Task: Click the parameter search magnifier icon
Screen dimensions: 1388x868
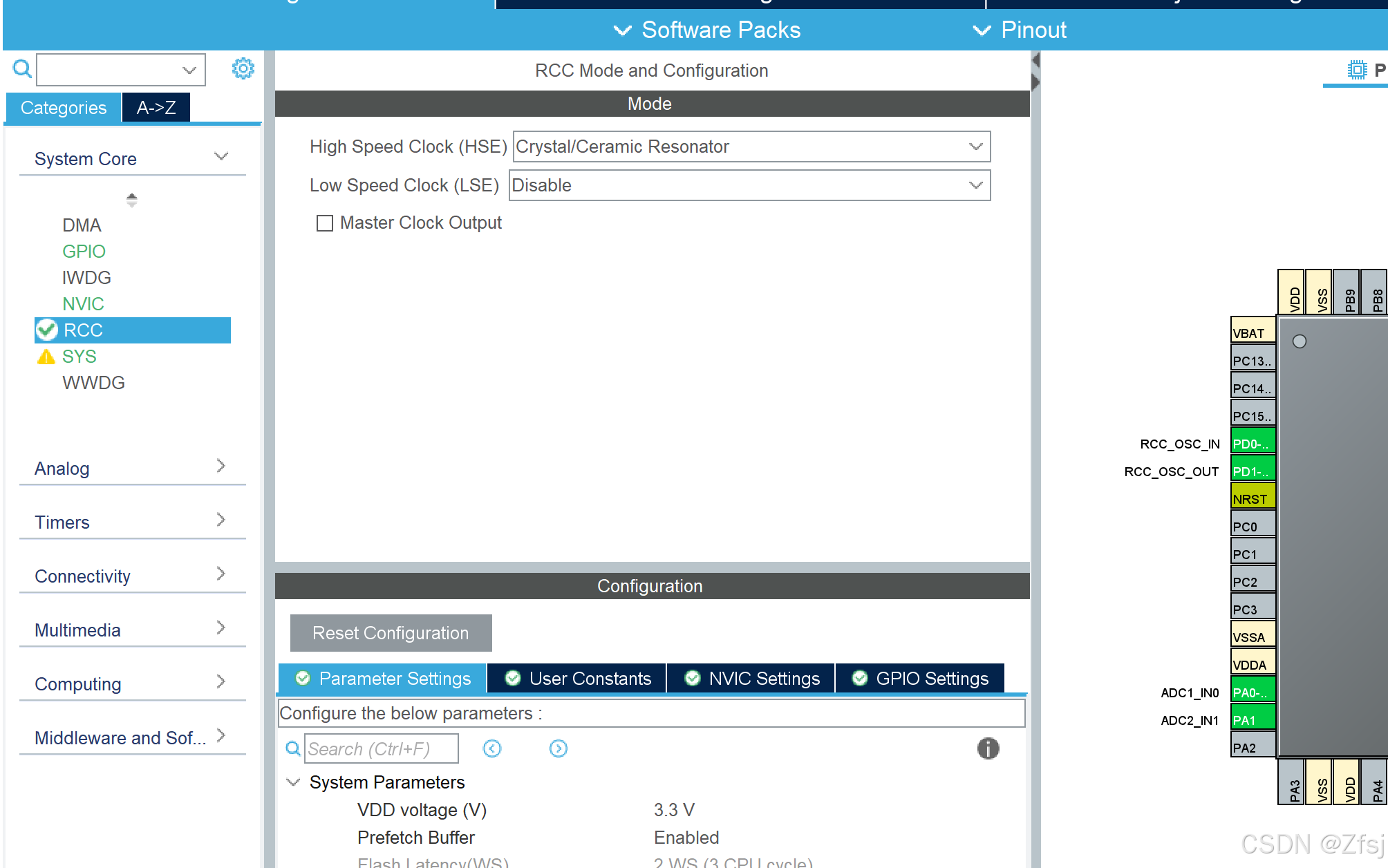Action: pyautogui.click(x=293, y=748)
